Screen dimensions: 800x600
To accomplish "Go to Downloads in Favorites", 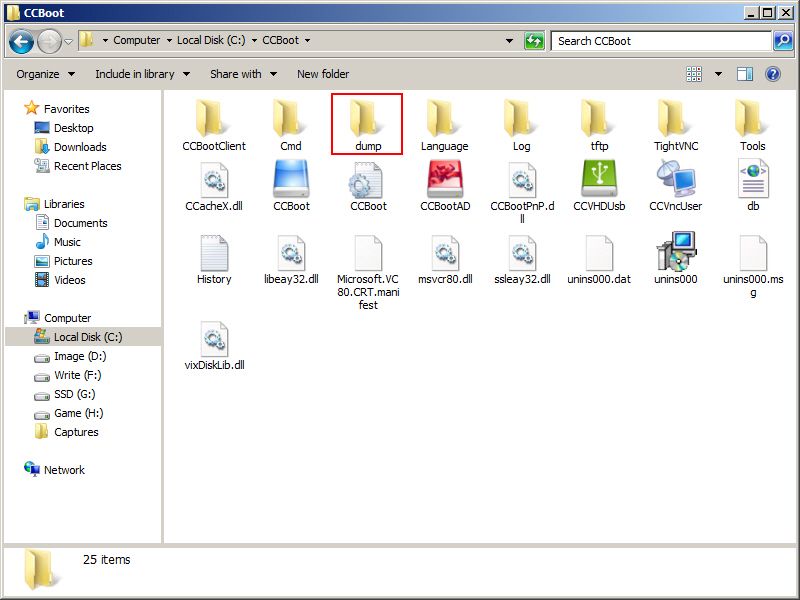I will (70, 147).
